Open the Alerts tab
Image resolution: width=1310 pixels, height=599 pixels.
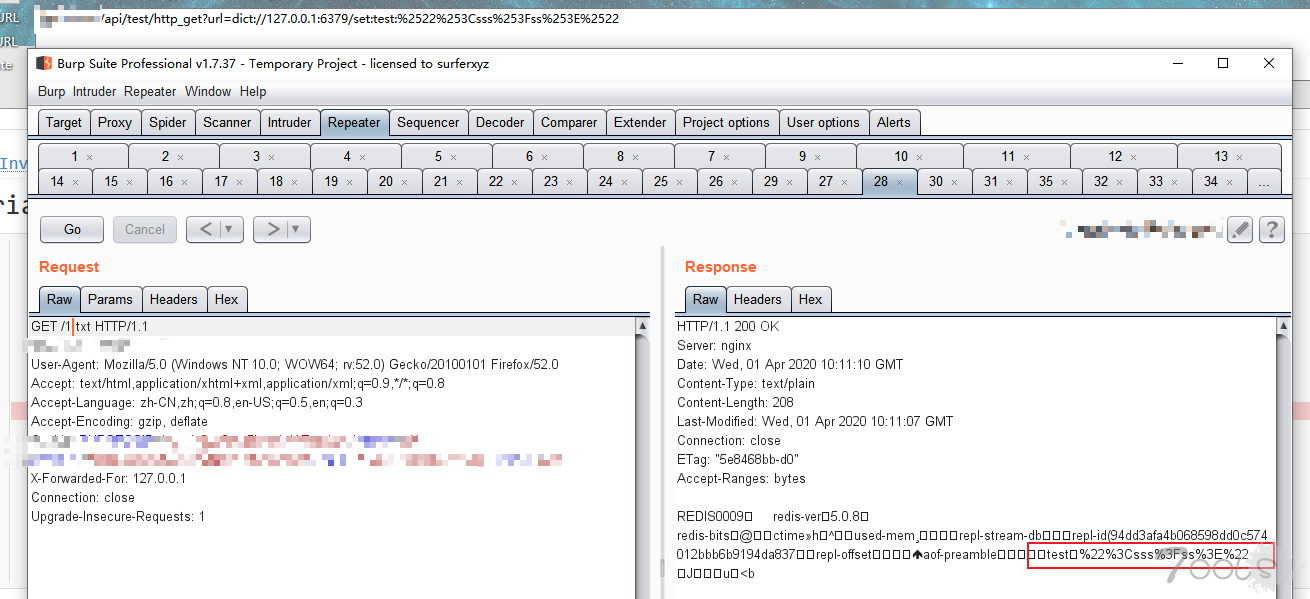[x=894, y=122]
